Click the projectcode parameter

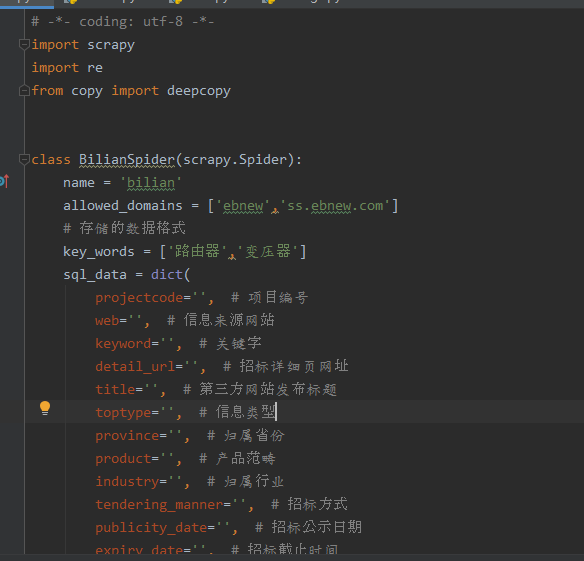pos(139,298)
